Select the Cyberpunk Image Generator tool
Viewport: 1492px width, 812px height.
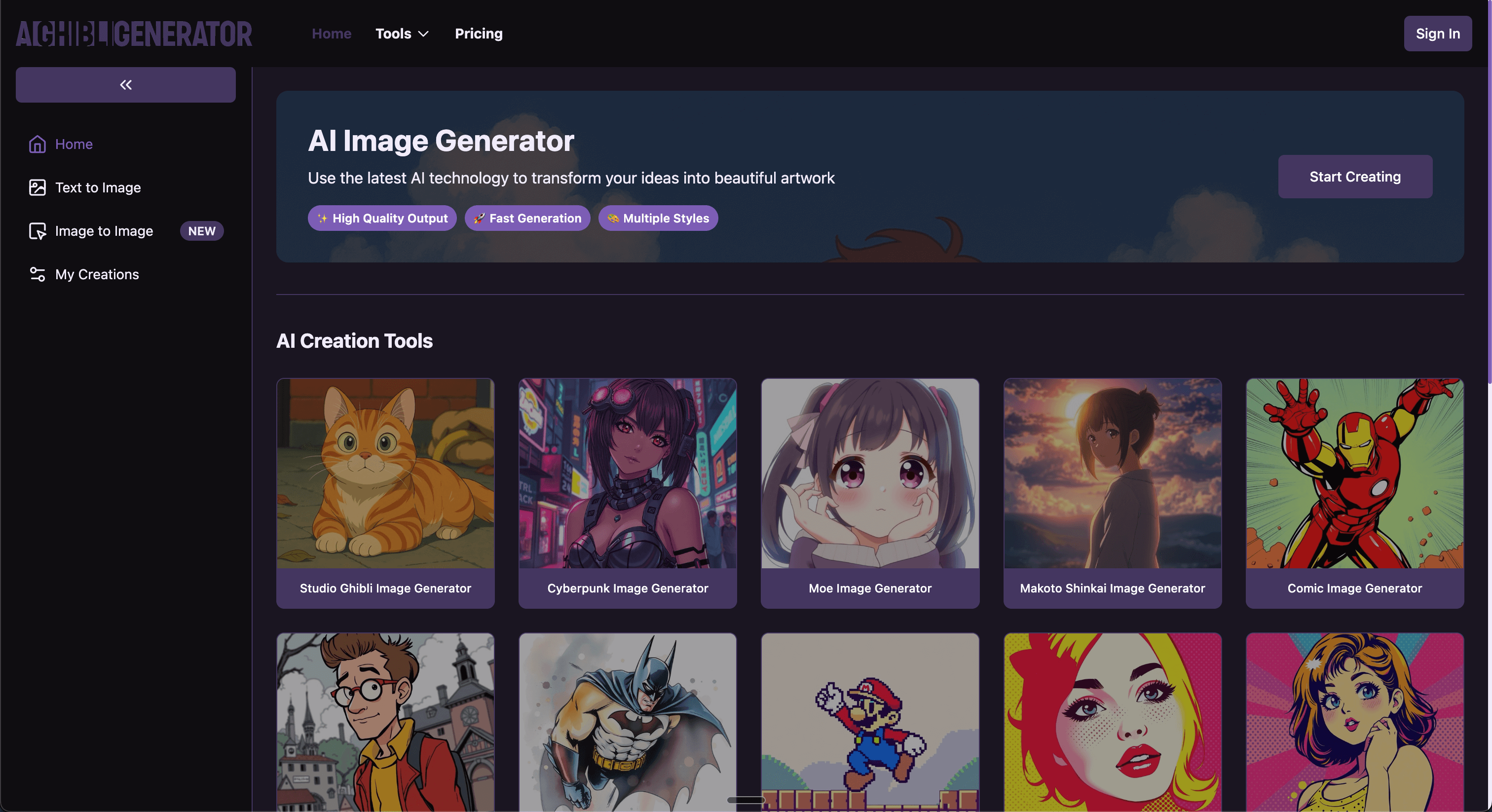(627, 493)
